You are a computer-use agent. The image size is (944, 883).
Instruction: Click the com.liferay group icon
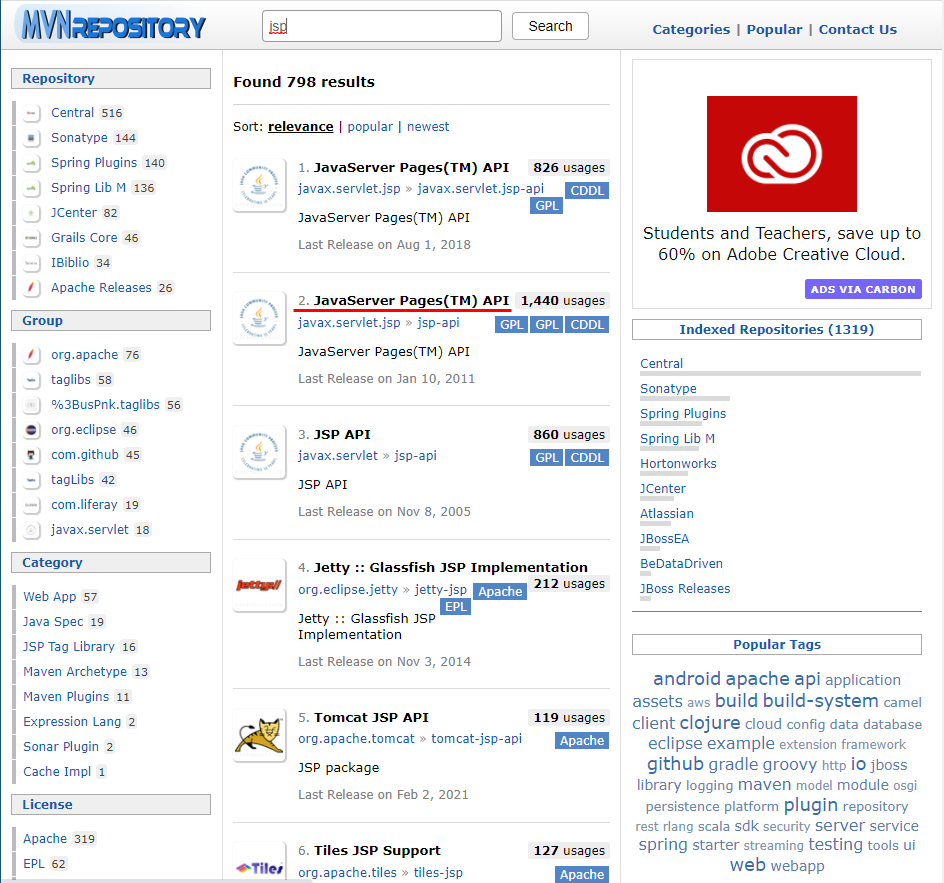pos(31,505)
